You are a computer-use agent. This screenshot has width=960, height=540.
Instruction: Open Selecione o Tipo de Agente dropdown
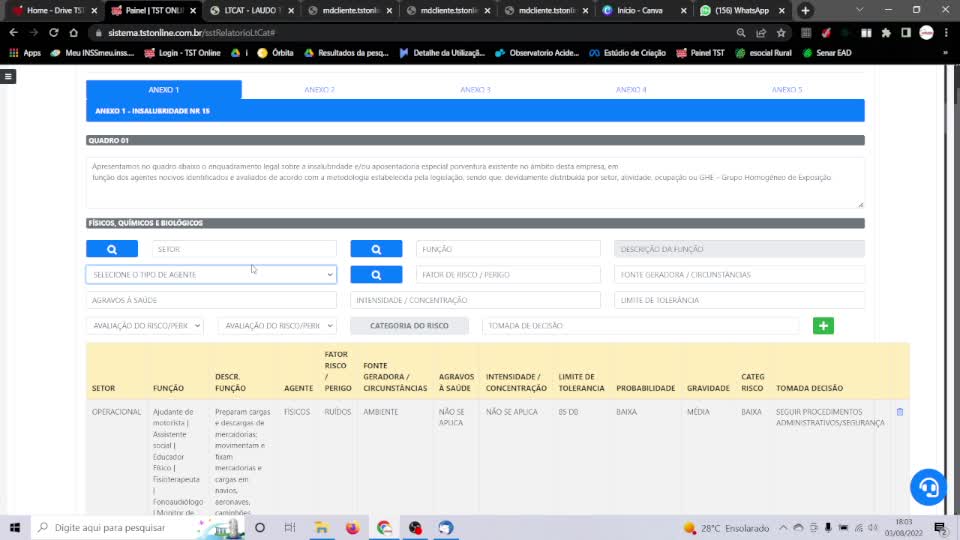[211, 275]
